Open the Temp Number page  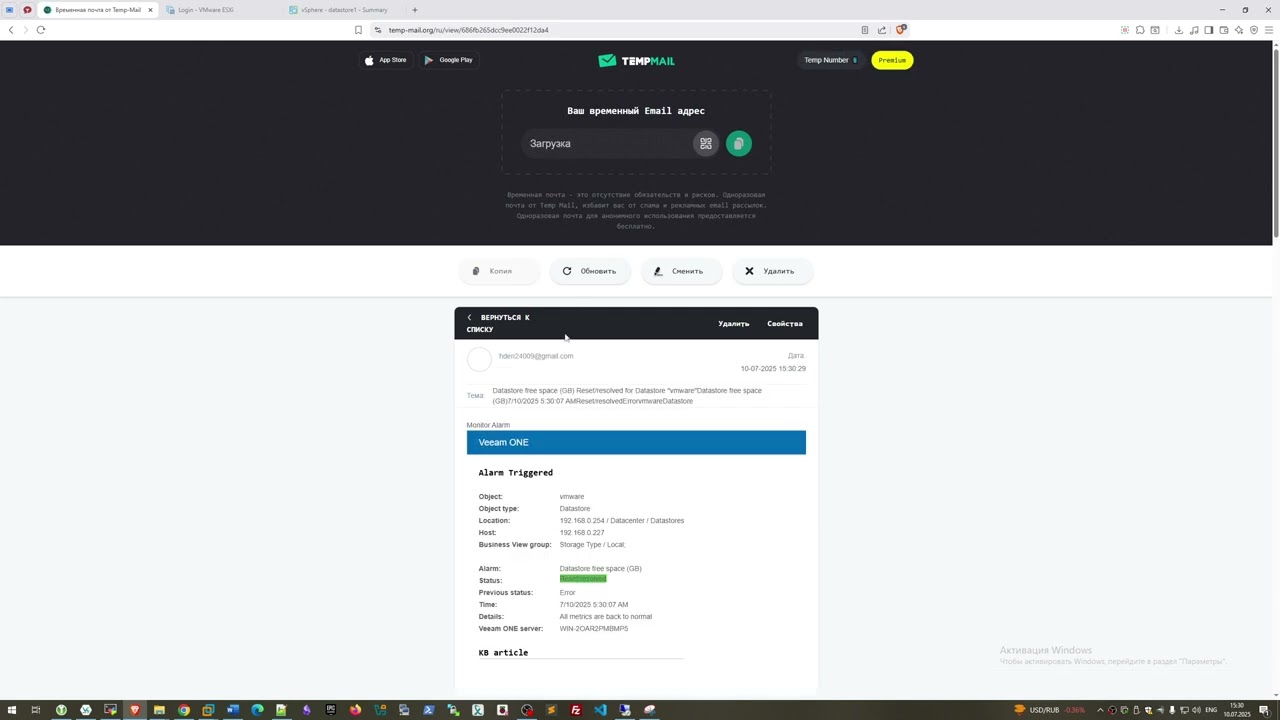[x=830, y=60]
